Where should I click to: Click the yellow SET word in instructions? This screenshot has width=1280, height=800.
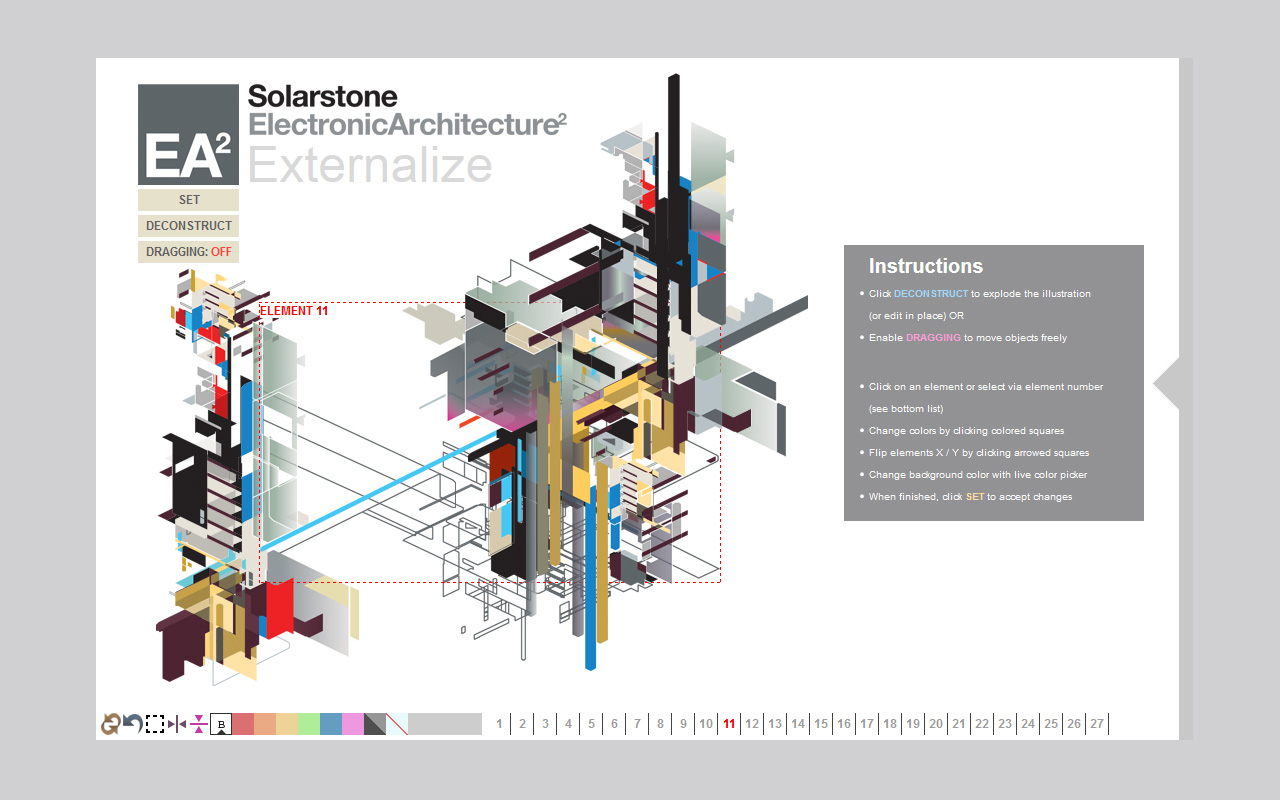[x=975, y=497]
